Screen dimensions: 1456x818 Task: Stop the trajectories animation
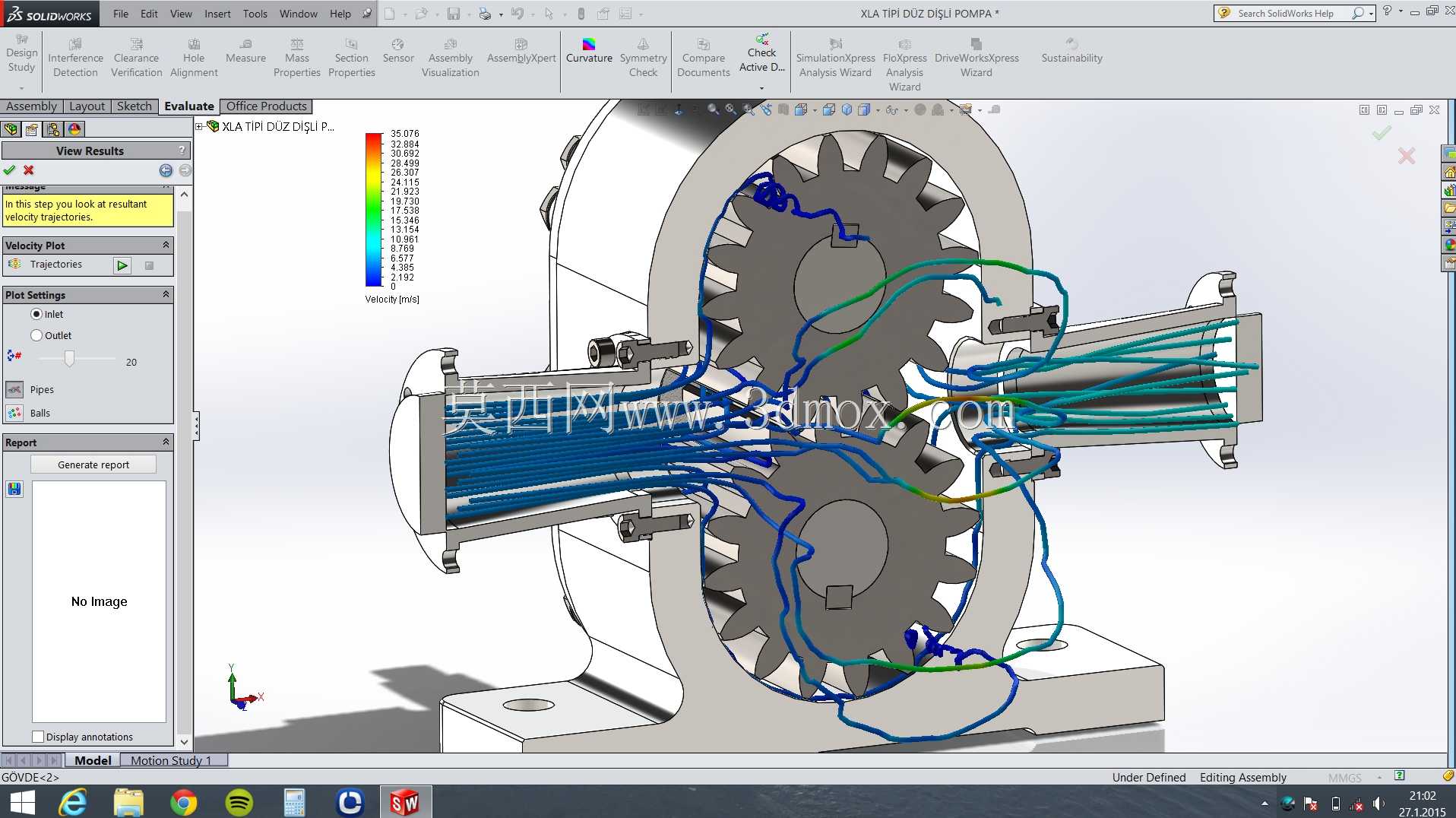click(x=149, y=265)
